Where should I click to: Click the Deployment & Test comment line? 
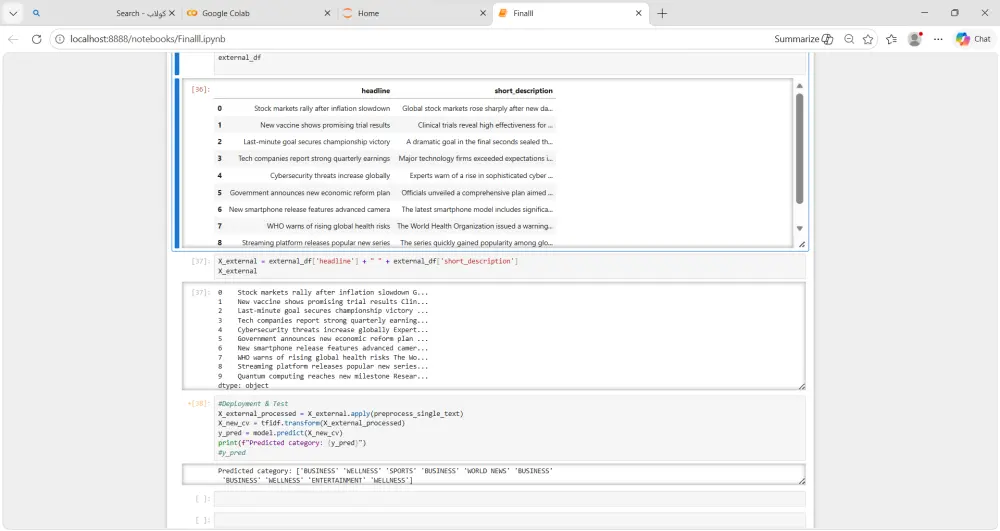[x=253, y=404]
